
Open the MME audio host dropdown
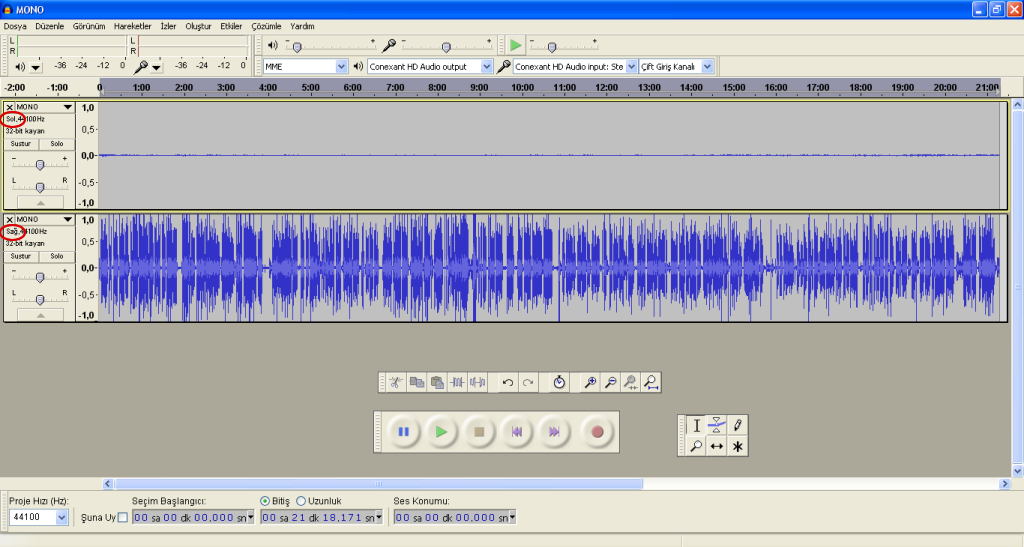click(x=342, y=67)
